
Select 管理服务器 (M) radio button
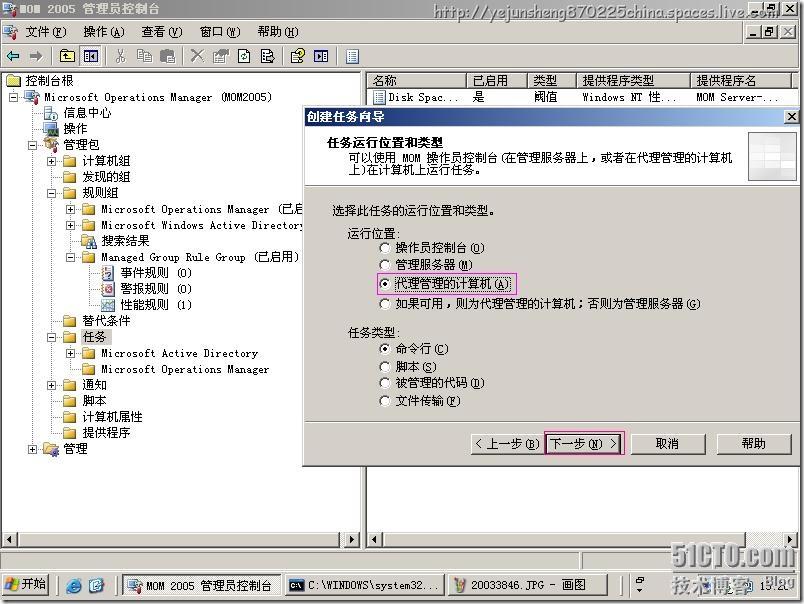[x=385, y=265]
